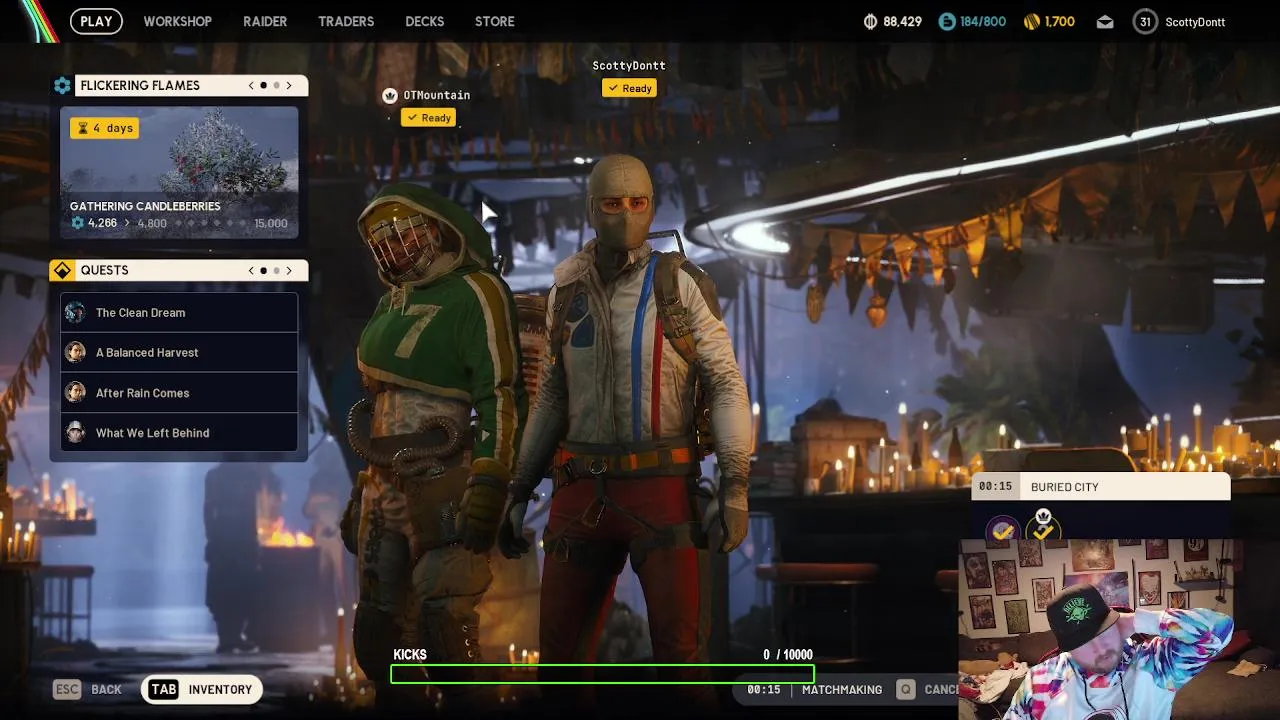Open the mail inbox envelope icon
This screenshot has height=720, width=1280.
tap(1105, 22)
